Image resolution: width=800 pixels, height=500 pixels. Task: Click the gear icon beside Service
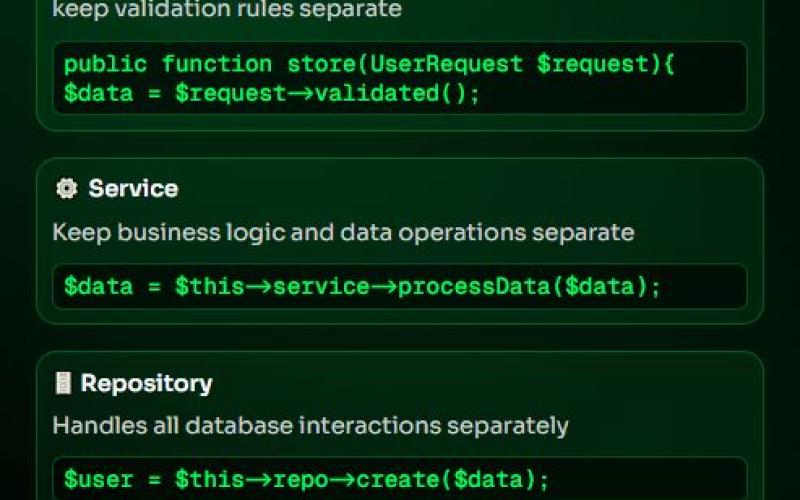[66, 189]
